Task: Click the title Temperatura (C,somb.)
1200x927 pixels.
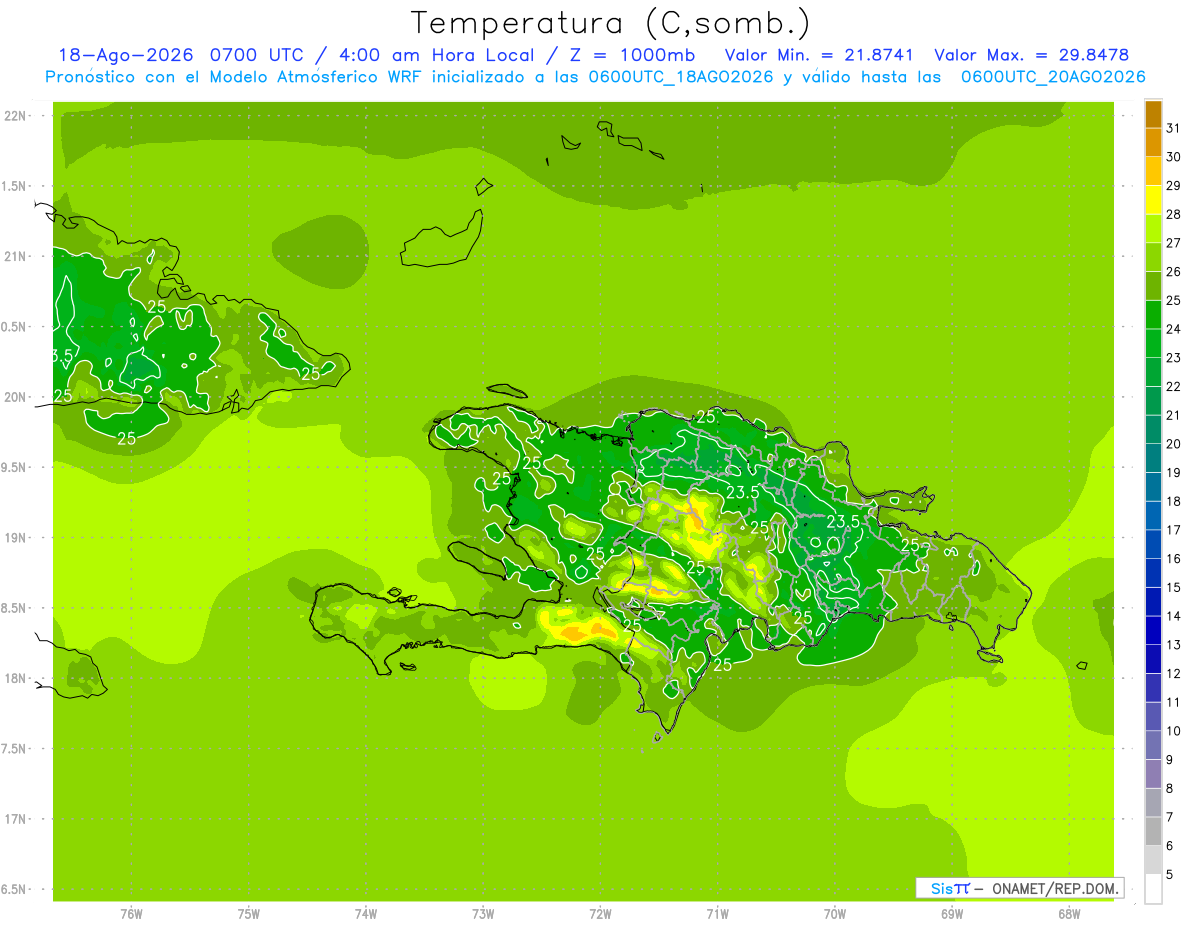Action: 610,23
